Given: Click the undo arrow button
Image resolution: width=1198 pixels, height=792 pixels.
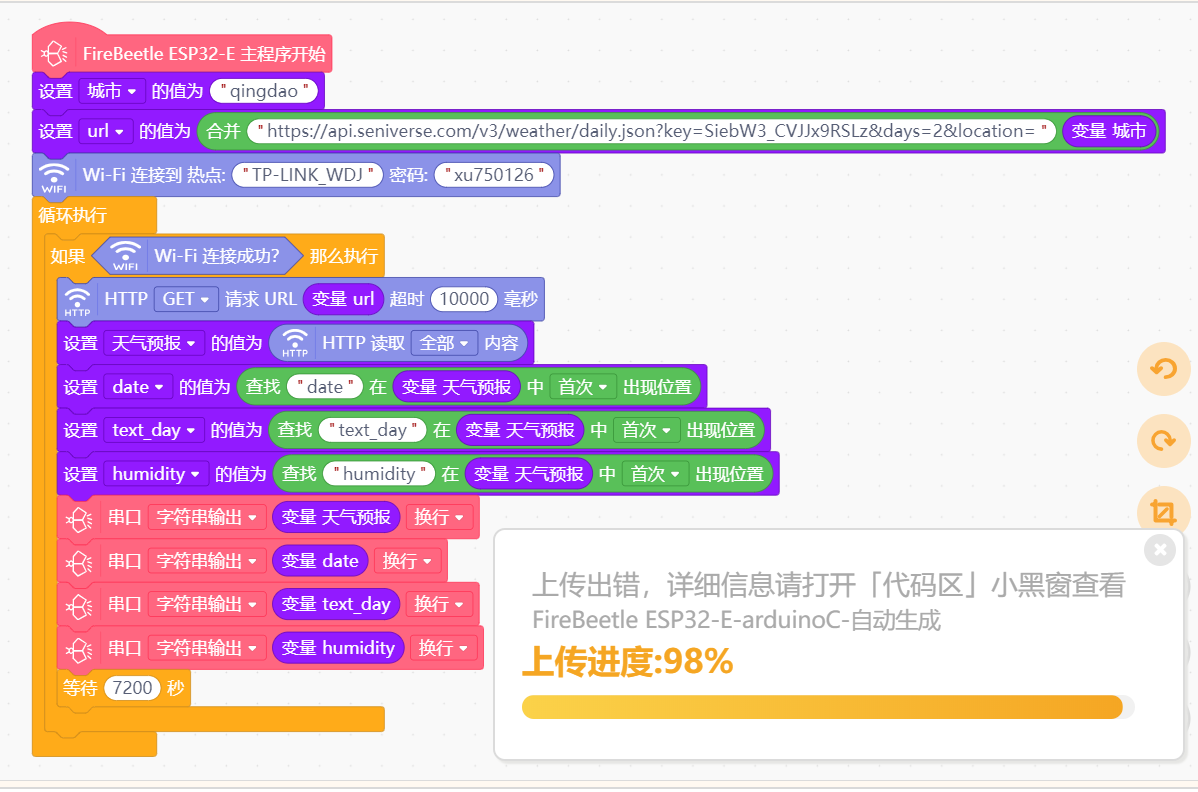Looking at the screenshot, I should coord(1164,370).
